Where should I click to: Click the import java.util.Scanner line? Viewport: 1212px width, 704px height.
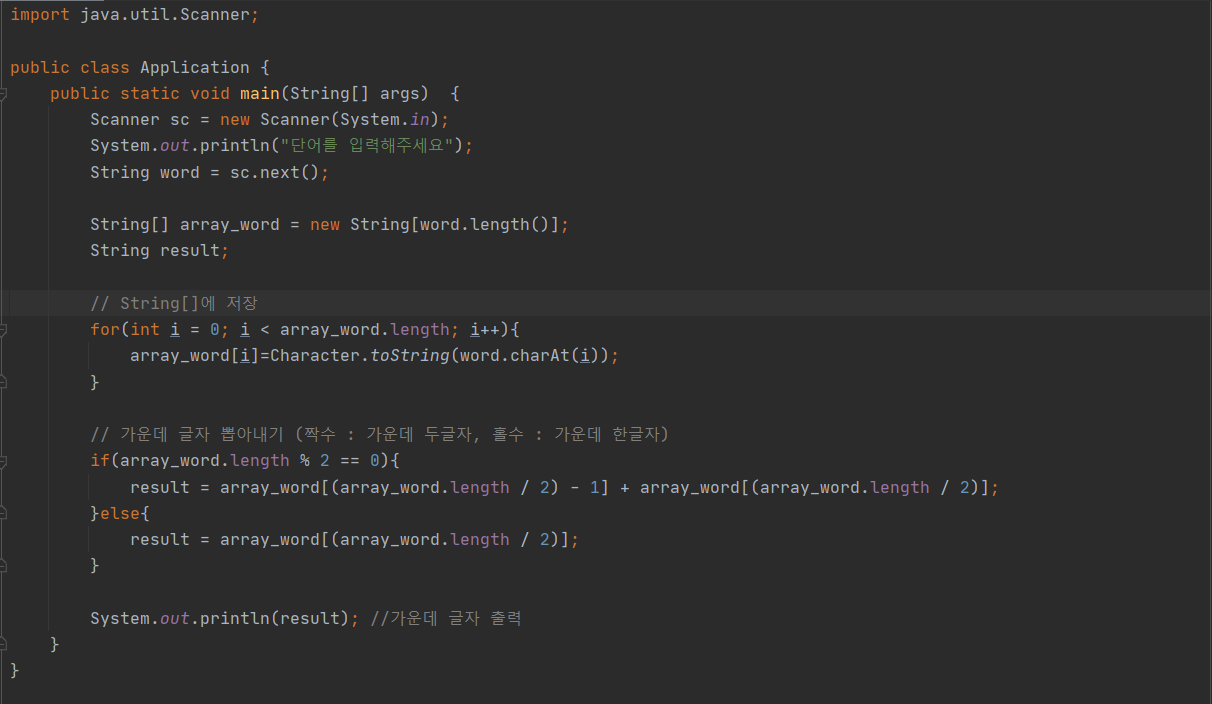click(x=134, y=15)
